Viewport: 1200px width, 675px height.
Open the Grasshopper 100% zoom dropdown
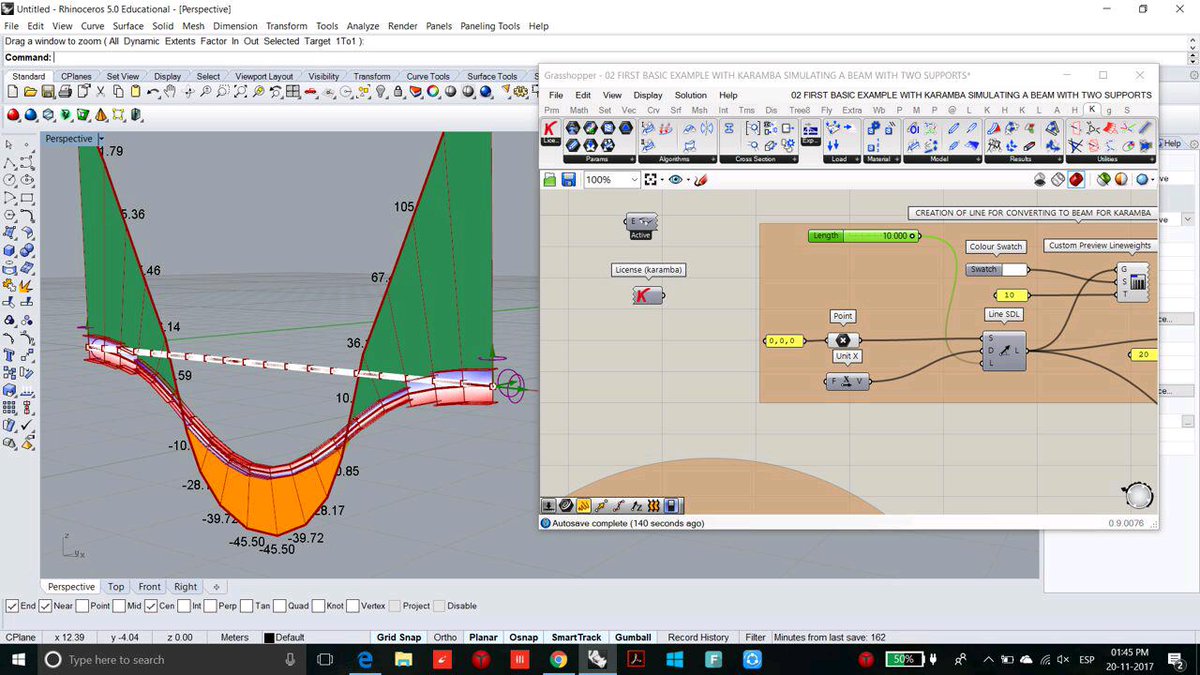(x=634, y=180)
